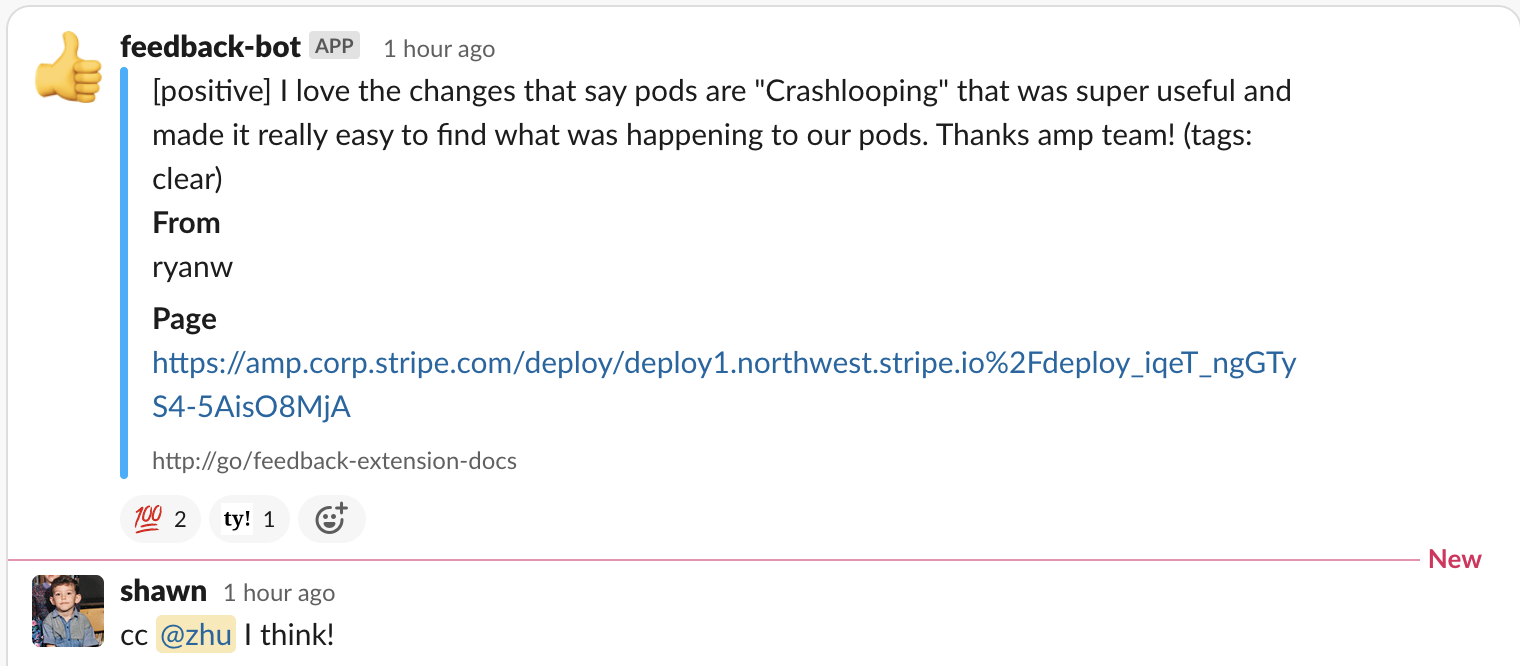Click the From field heading
Image resolution: width=1520 pixels, height=666 pixels.
point(186,223)
